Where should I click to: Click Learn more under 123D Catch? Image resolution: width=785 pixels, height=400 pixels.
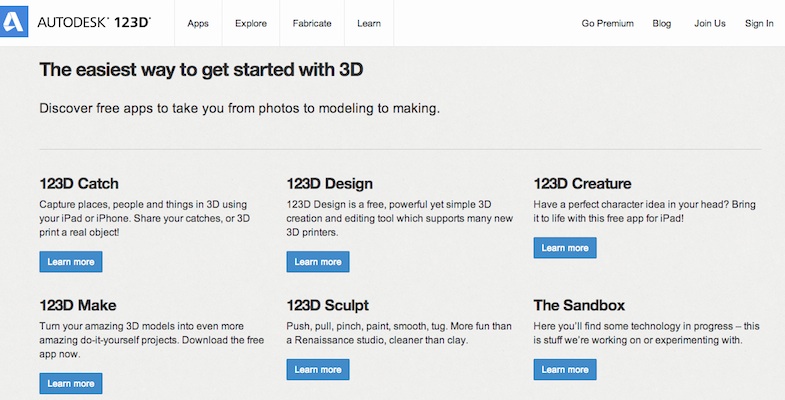[71, 262]
